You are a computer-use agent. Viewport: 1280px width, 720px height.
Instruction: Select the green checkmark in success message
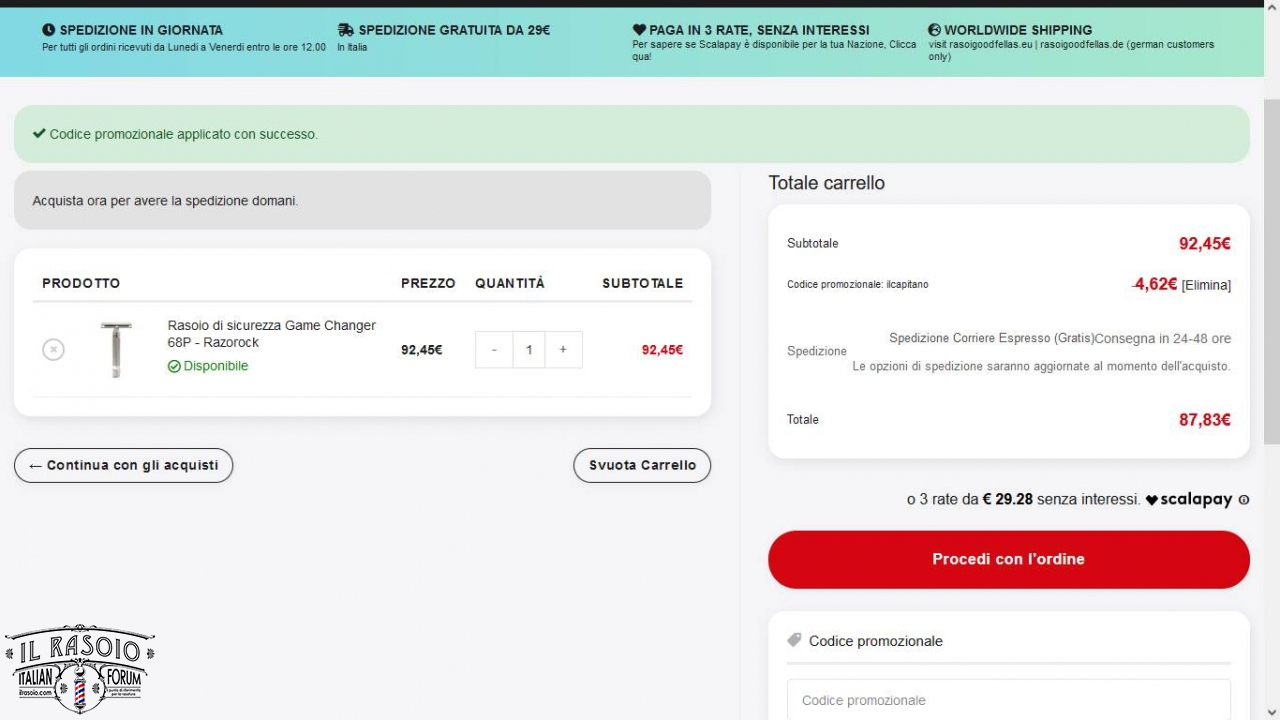click(39, 133)
